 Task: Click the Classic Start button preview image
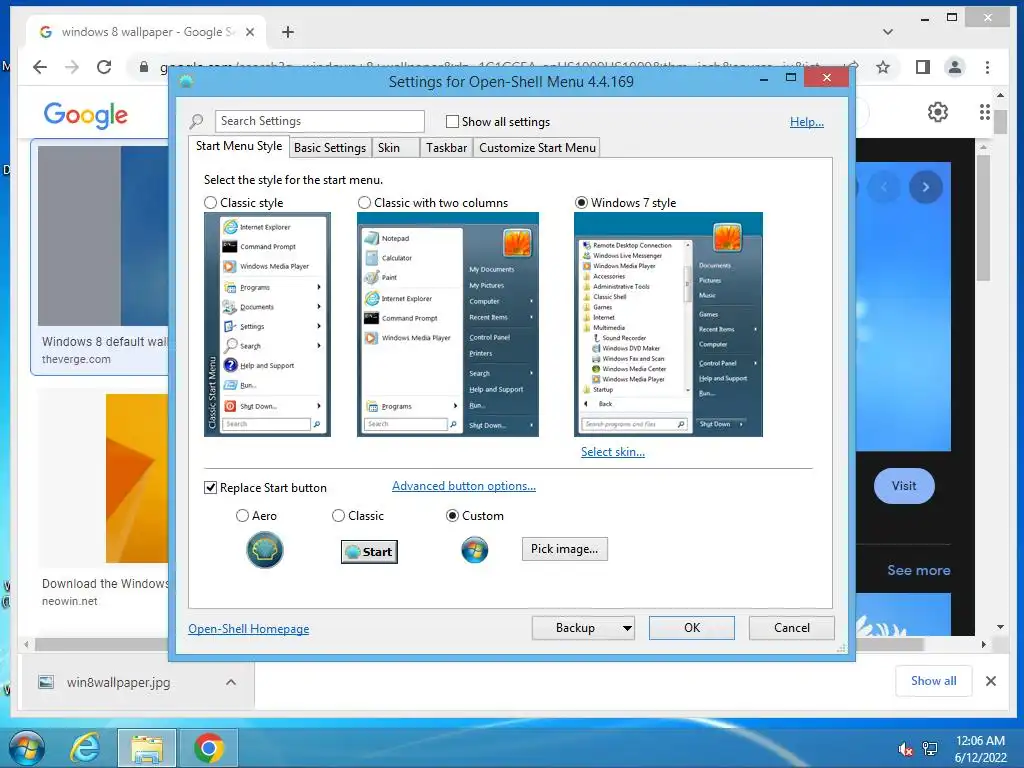pyautogui.click(x=369, y=552)
